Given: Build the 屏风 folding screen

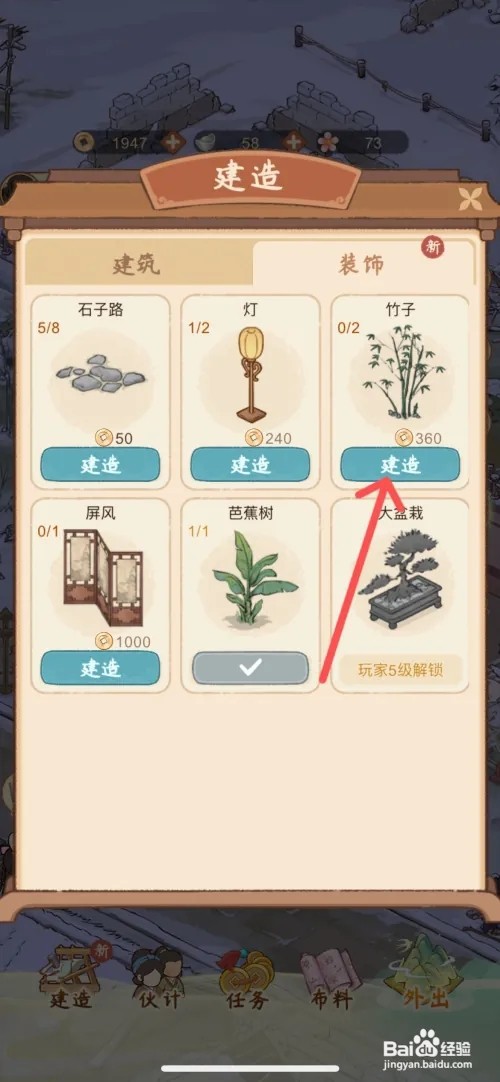Looking at the screenshot, I should tap(100, 668).
